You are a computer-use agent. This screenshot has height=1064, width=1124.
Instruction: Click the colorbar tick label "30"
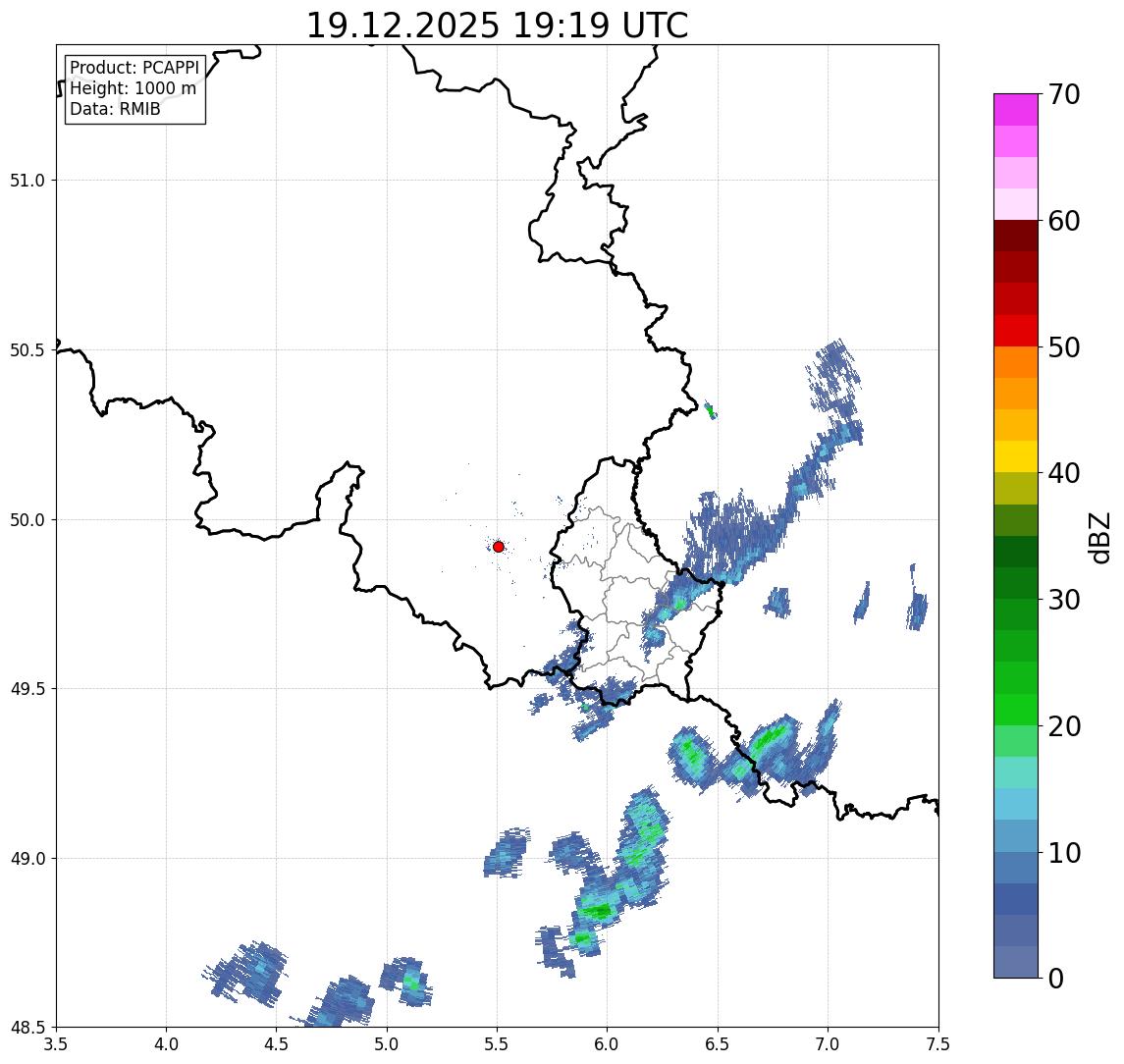pyautogui.click(x=1063, y=600)
